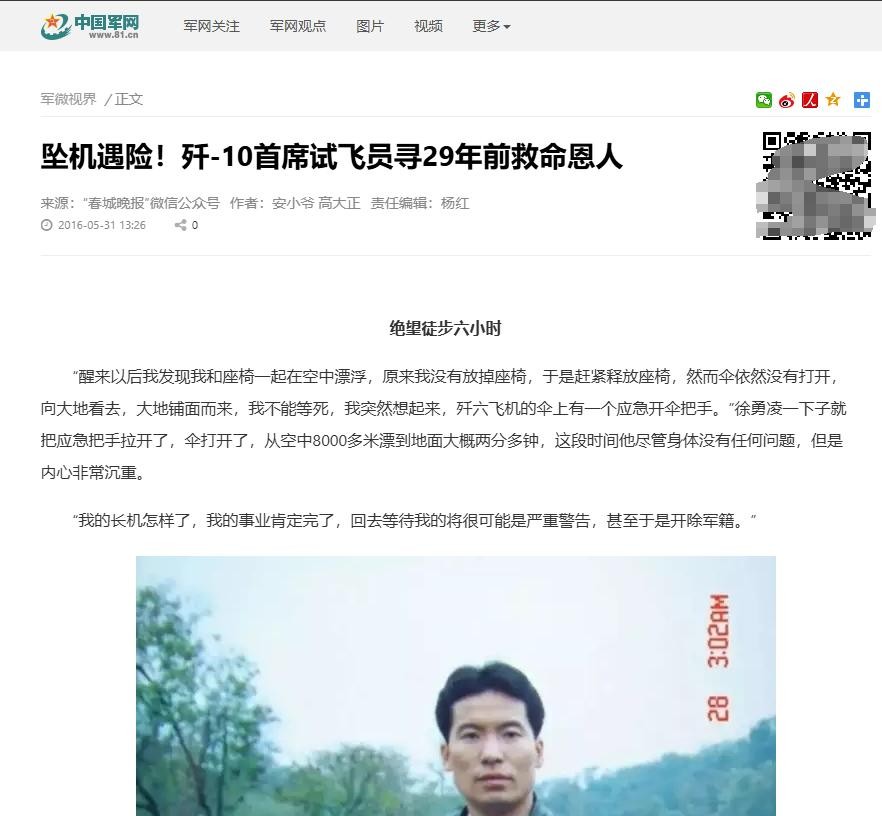Click the pixelated QR code image
This screenshot has height=816, width=882.
click(x=816, y=186)
